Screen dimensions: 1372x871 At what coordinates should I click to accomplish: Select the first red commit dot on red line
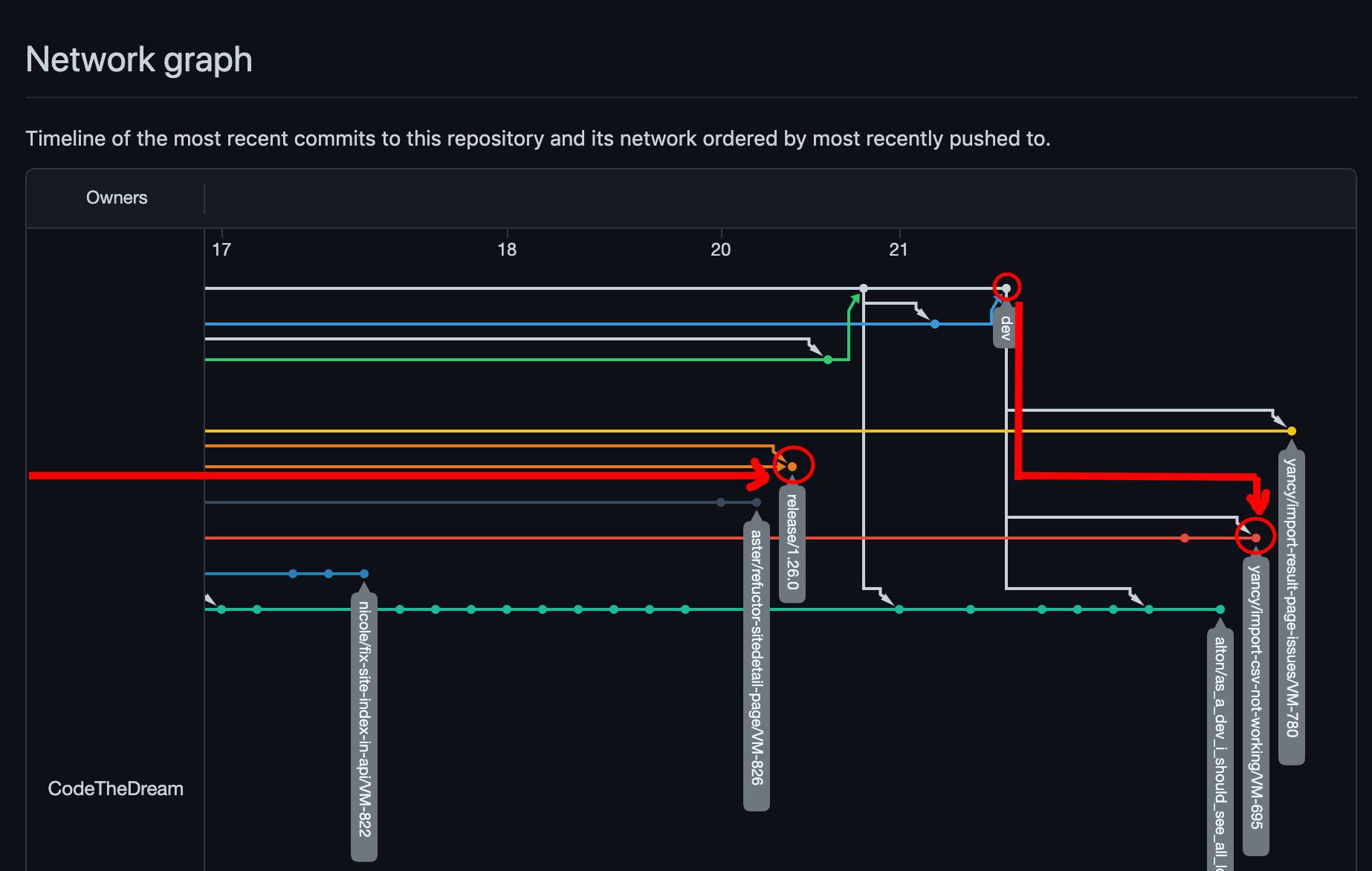(x=1185, y=538)
